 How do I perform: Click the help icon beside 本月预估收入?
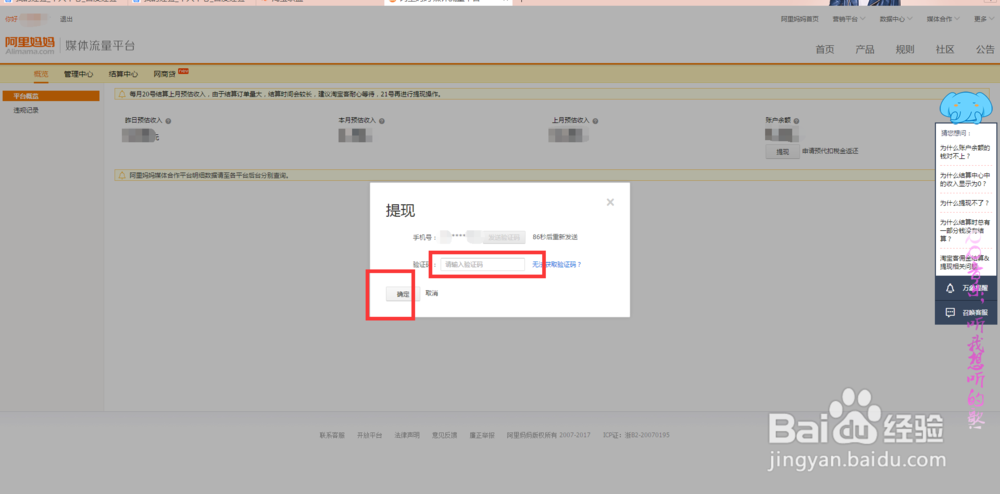(381, 120)
